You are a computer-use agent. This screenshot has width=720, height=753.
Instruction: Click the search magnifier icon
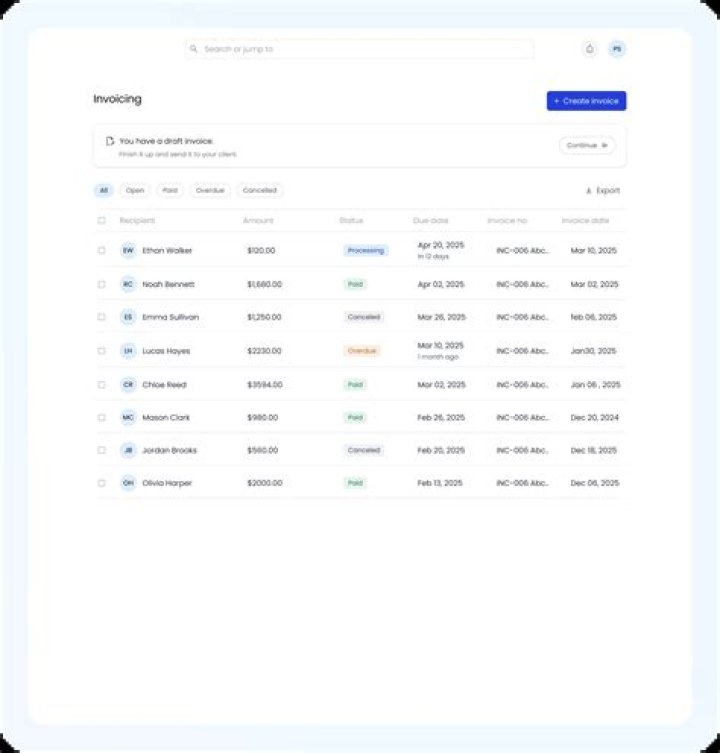tap(194, 49)
